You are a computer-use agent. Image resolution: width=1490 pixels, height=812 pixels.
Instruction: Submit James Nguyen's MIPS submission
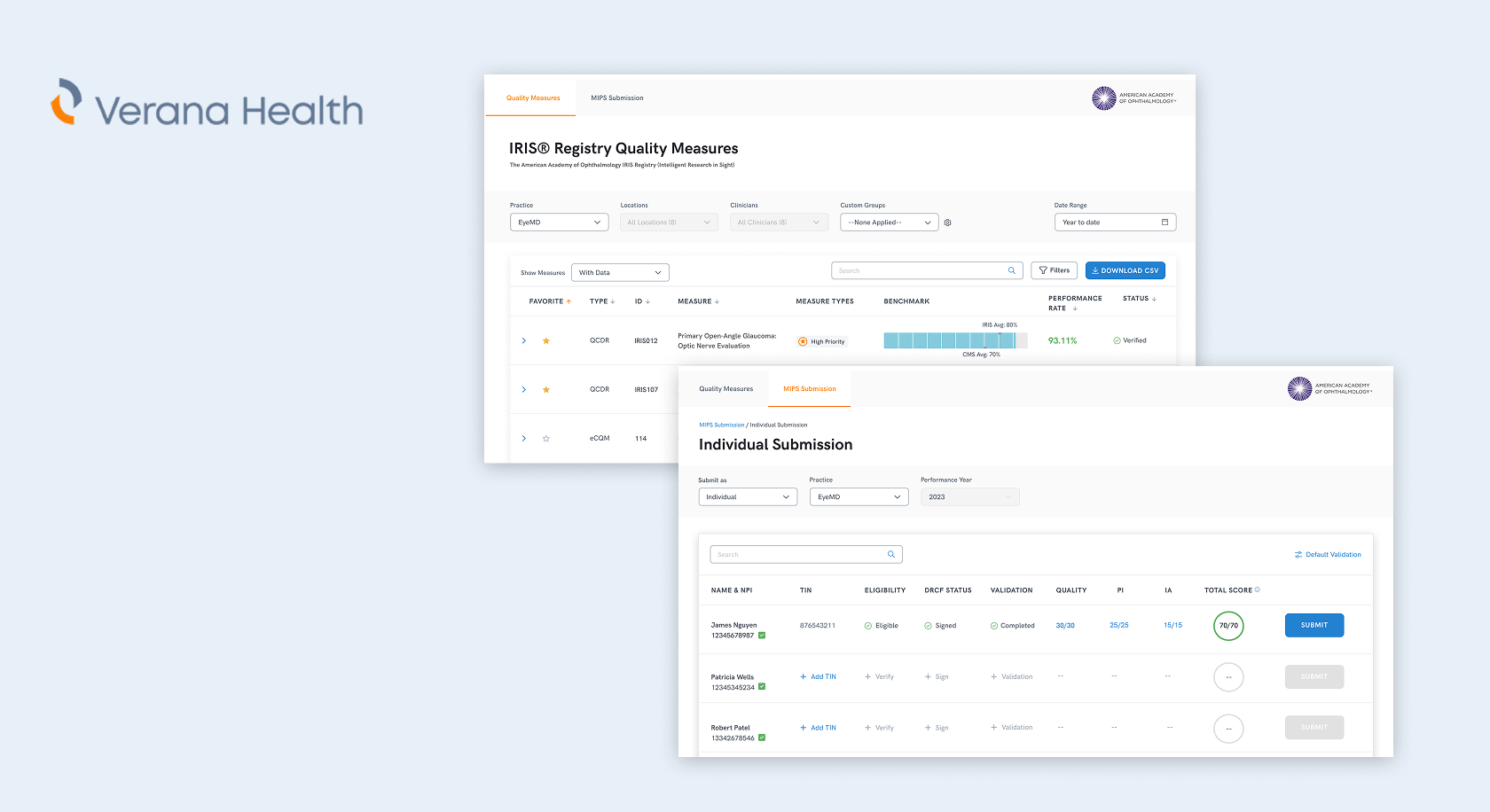pos(1314,625)
